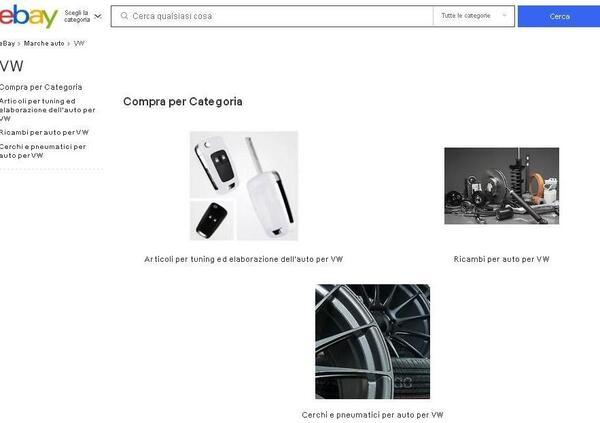This screenshot has height=423, width=600.
Task: Expand the Tutte le categorie dropdown
Action: 474,16
